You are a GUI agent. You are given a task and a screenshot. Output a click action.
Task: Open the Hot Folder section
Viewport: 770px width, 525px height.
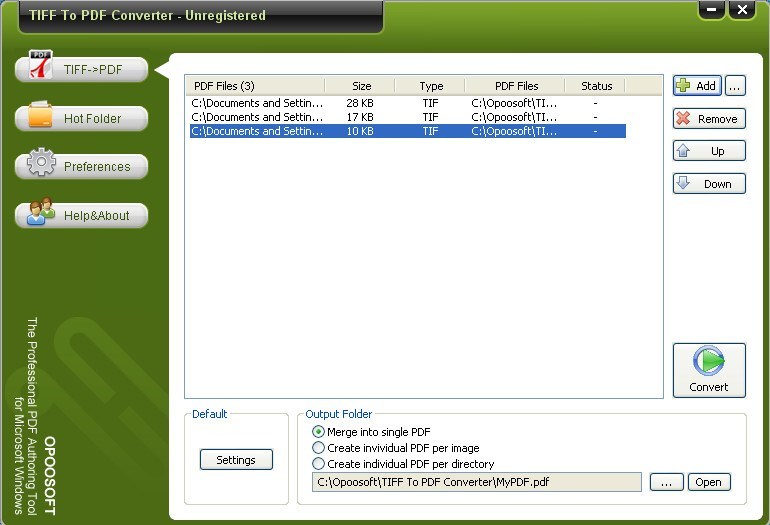[x=82, y=118]
